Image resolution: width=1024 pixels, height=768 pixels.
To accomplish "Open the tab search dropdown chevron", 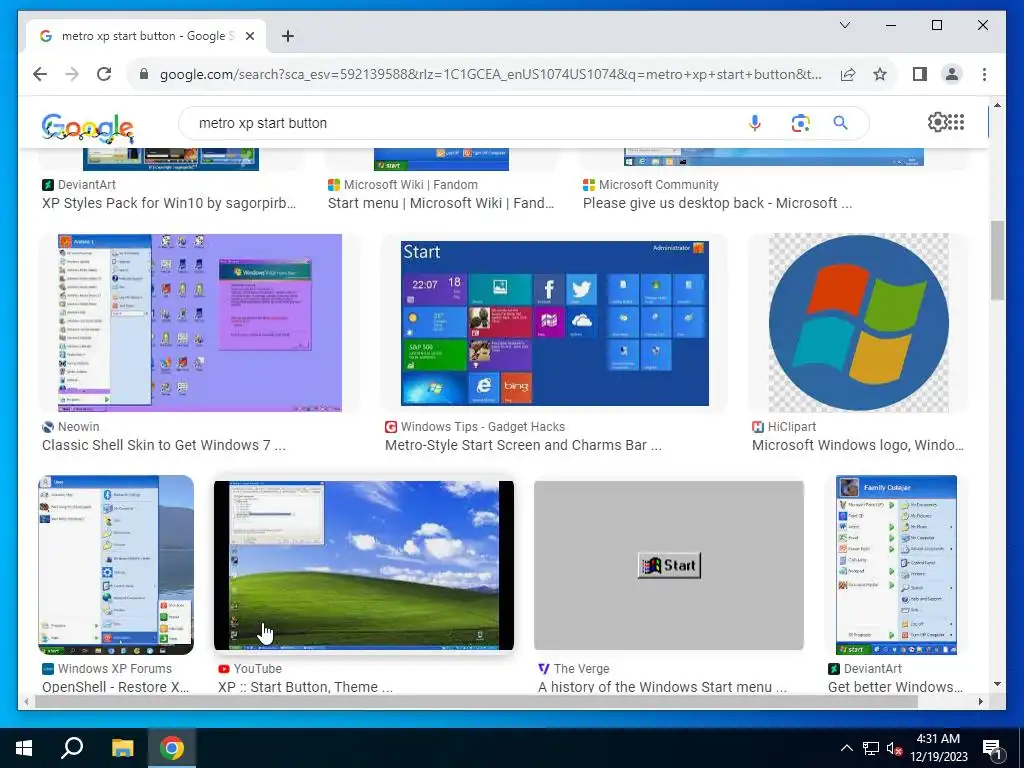I will point(844,25).
